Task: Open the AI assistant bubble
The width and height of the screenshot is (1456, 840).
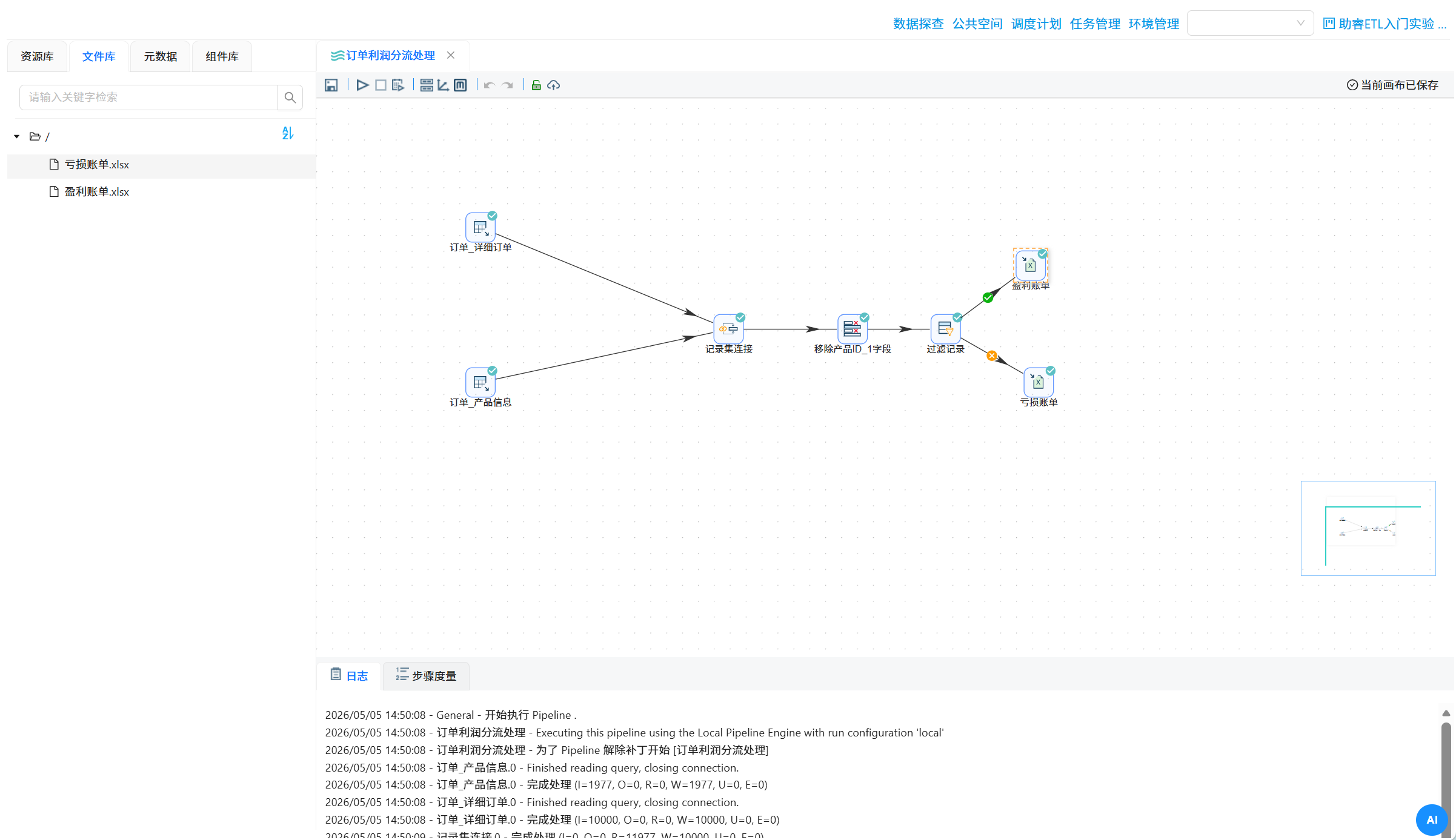Action: [x=1432, y=819]
